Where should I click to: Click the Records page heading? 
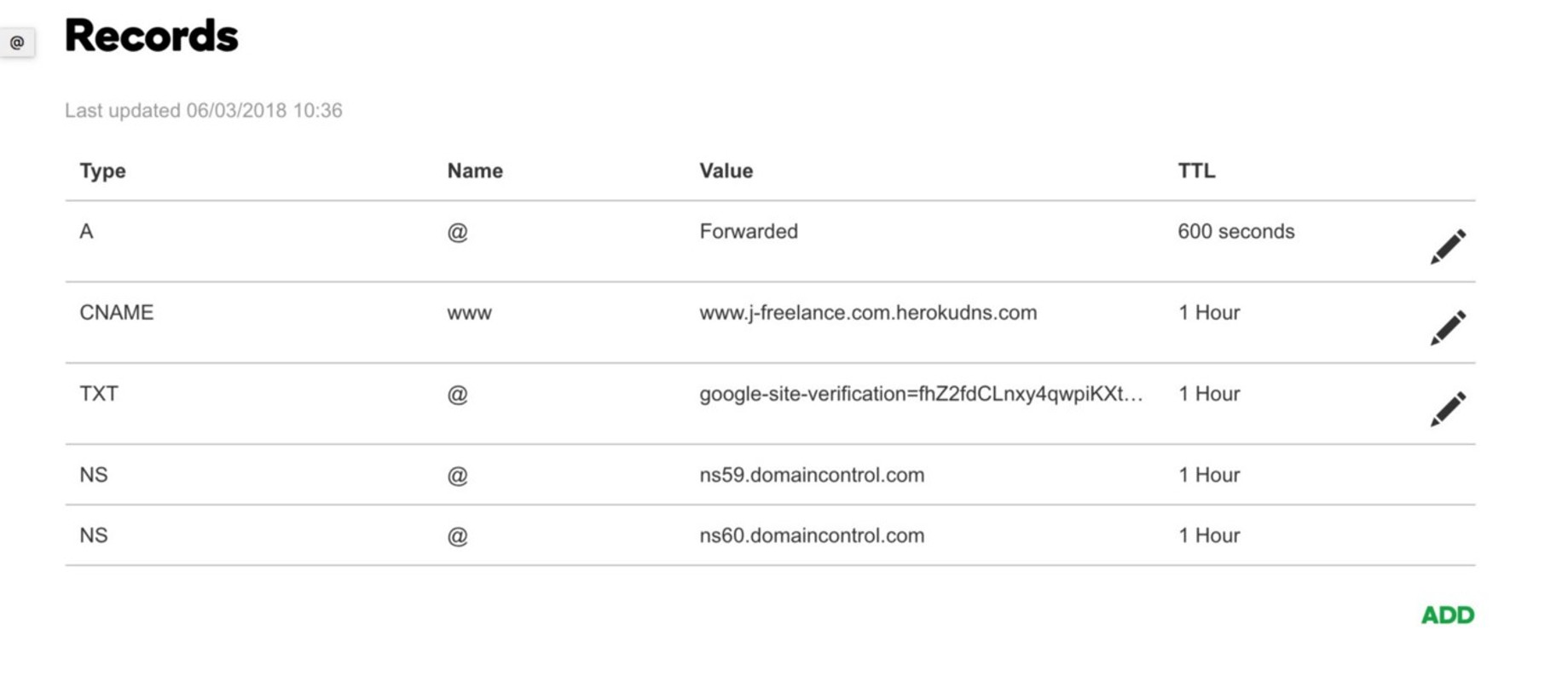click(152, 36)
